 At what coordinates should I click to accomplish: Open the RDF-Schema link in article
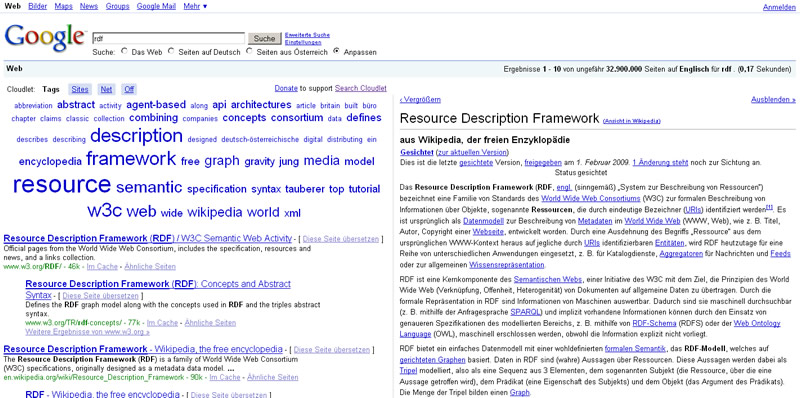coord(654,323)
